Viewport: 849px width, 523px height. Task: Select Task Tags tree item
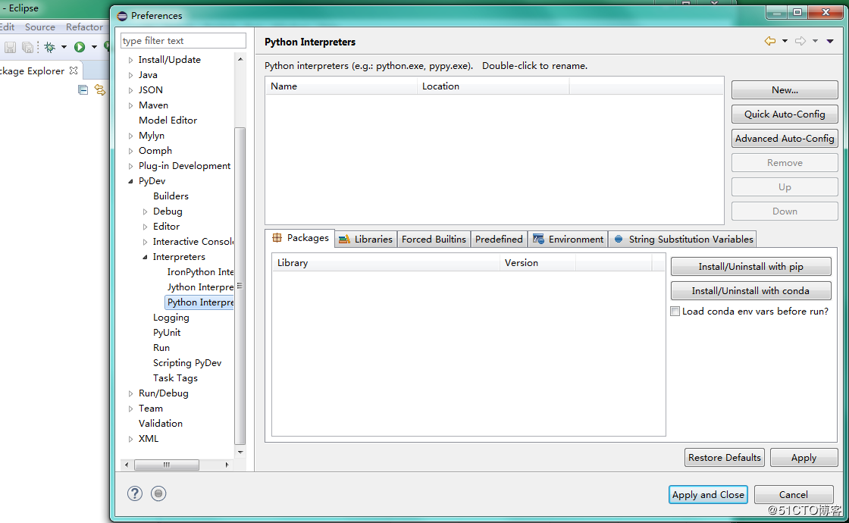175,378
